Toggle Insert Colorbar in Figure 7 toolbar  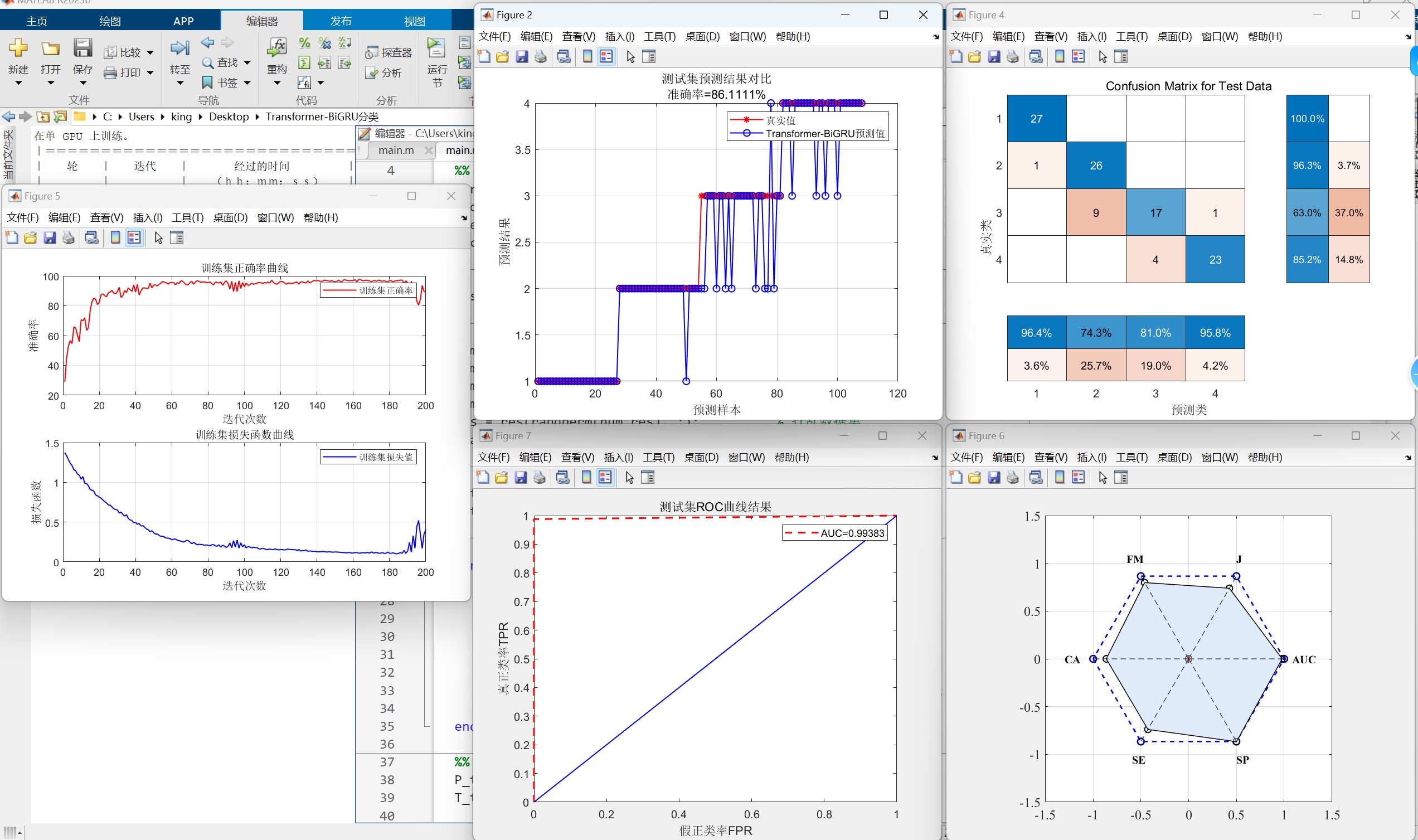point(586,478)
